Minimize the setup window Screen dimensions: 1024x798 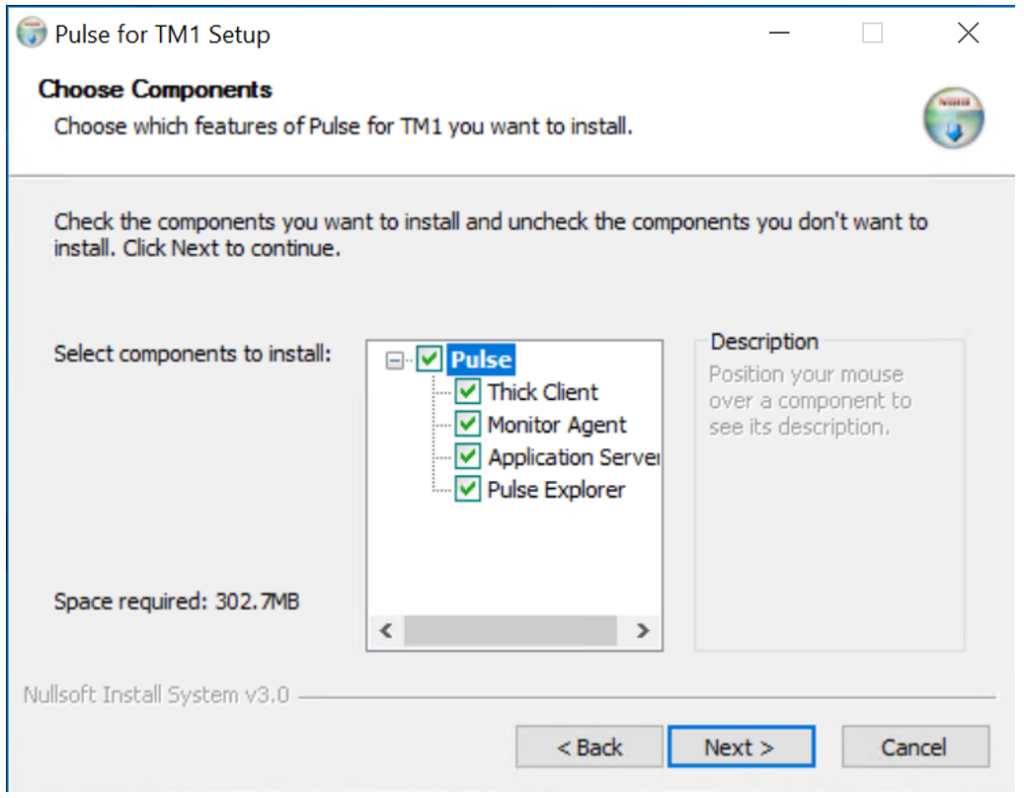pos(780,34)
